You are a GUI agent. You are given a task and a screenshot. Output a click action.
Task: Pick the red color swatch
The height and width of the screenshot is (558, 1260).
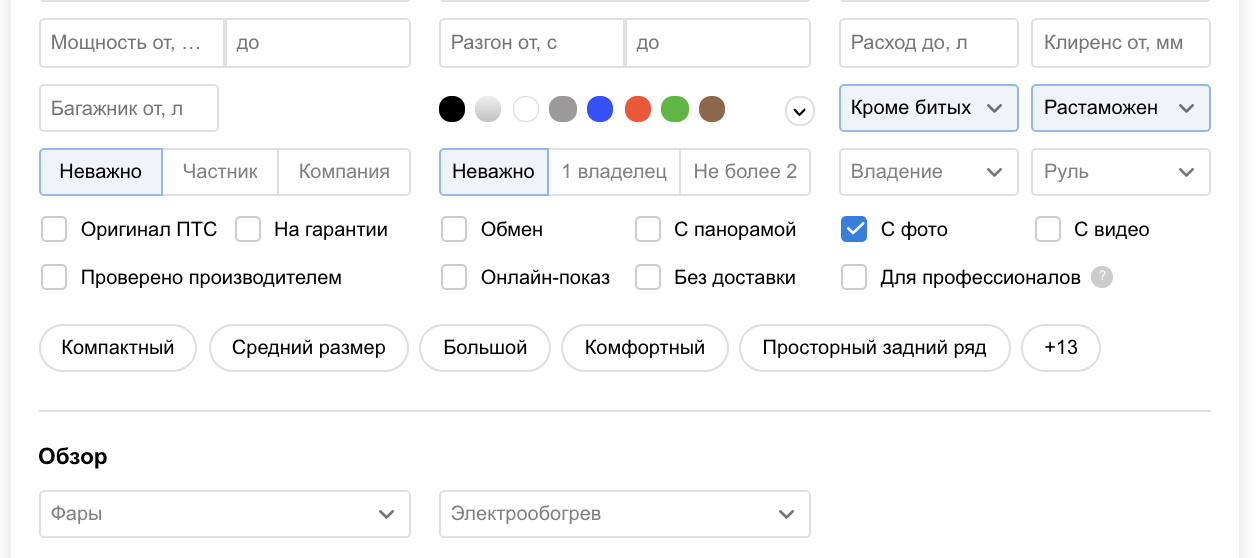coord(638,109)
